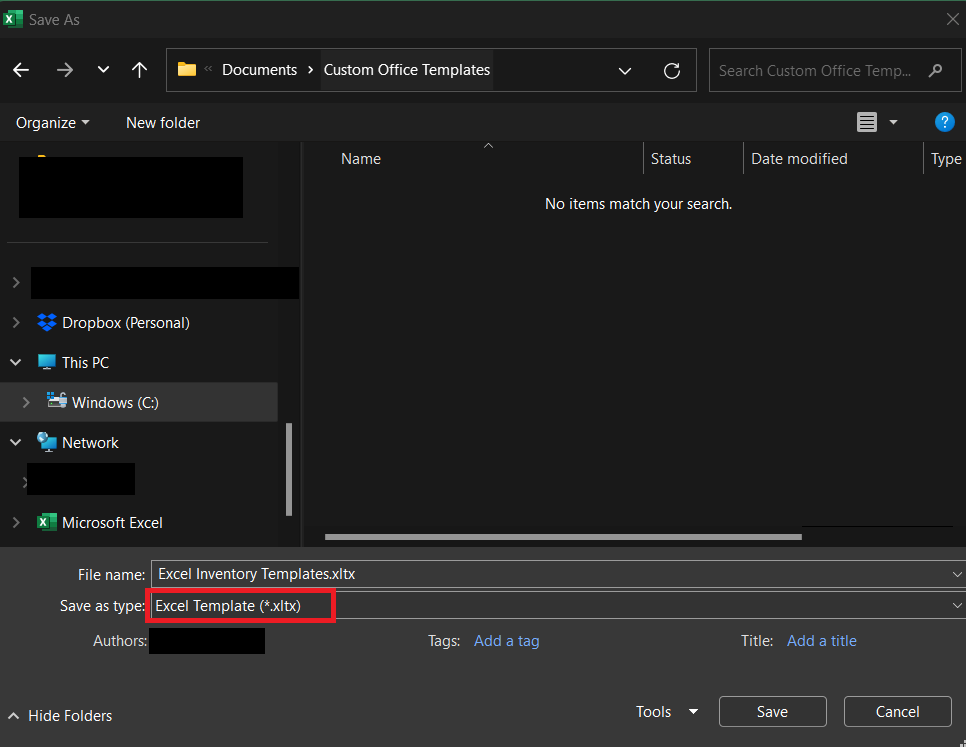Open Help with the question mark
966x747 pixels.
[944, 122]
